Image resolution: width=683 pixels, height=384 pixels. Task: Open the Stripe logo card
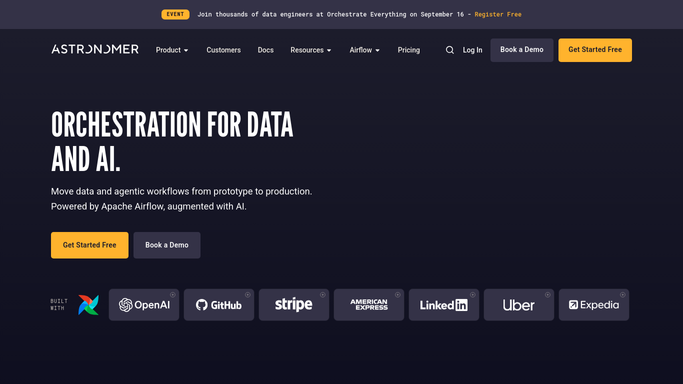point(294,305)
